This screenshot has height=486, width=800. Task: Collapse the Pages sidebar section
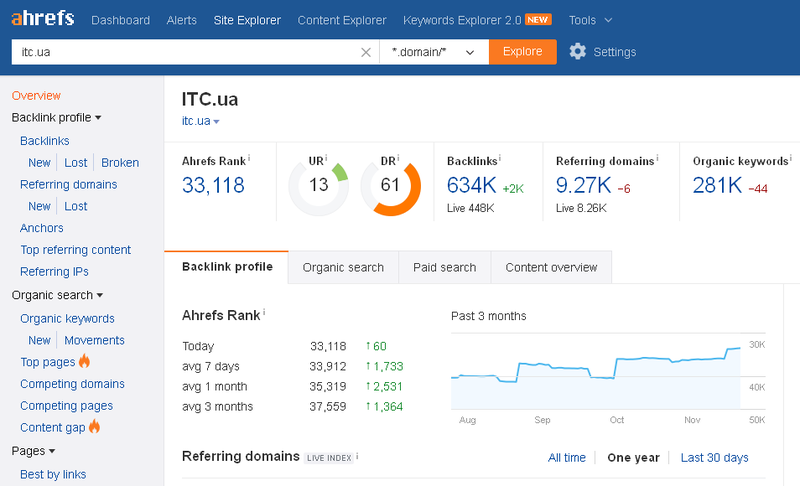33,451
